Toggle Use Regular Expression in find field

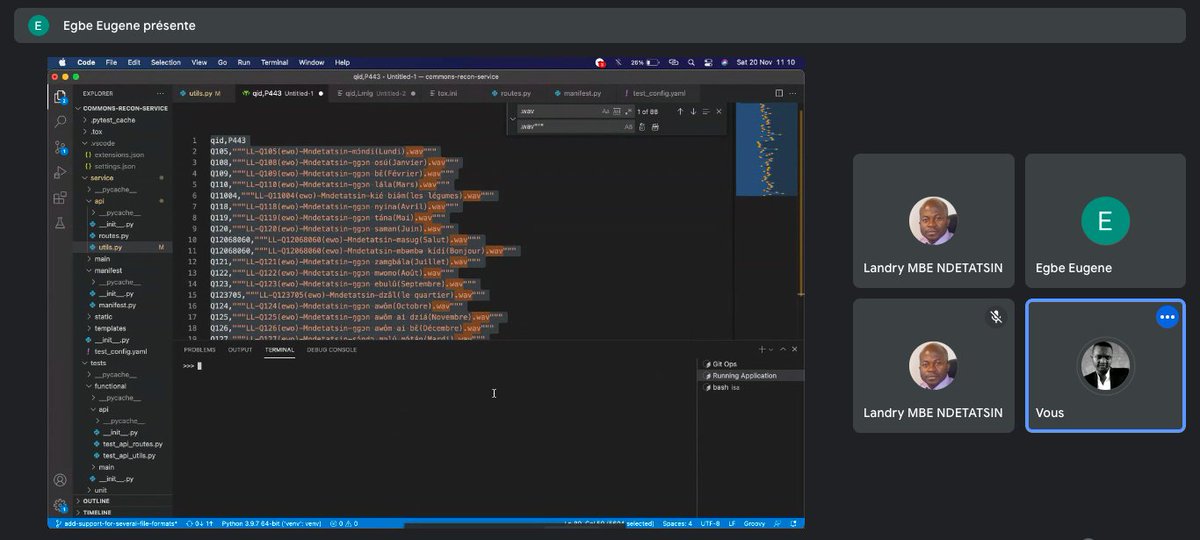point(629,112)
